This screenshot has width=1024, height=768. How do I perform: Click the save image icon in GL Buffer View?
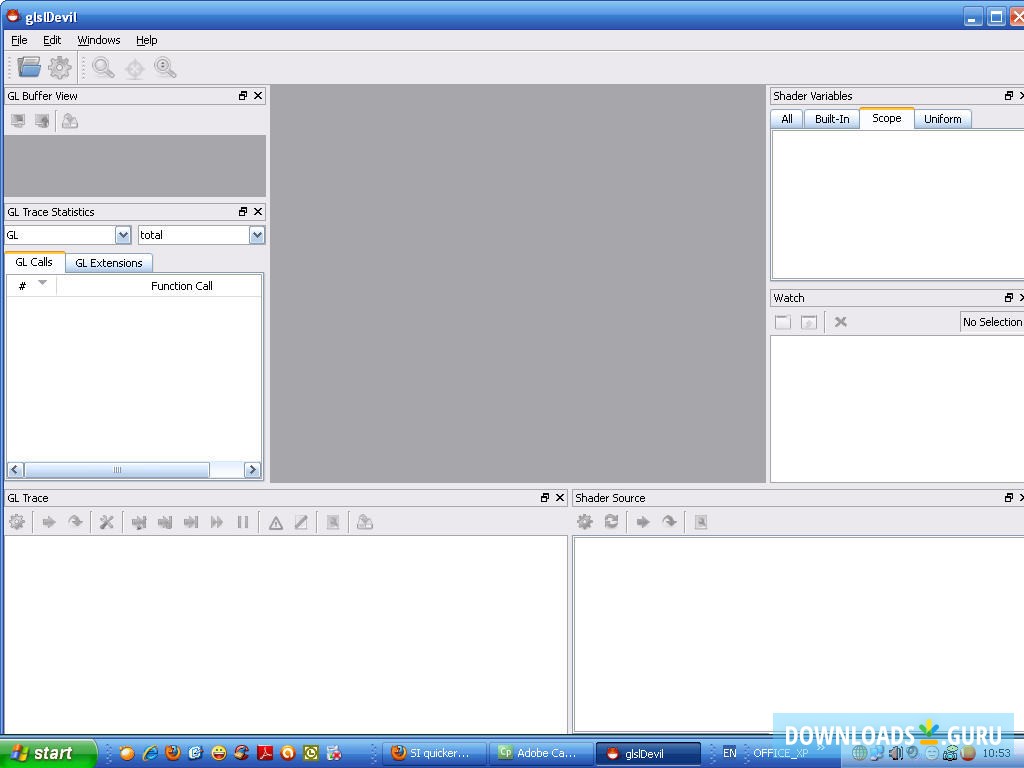click(70, 121)
